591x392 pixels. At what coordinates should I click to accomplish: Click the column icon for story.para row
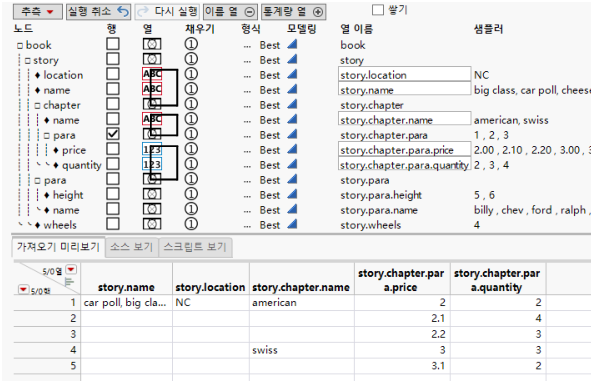(152, 180)
